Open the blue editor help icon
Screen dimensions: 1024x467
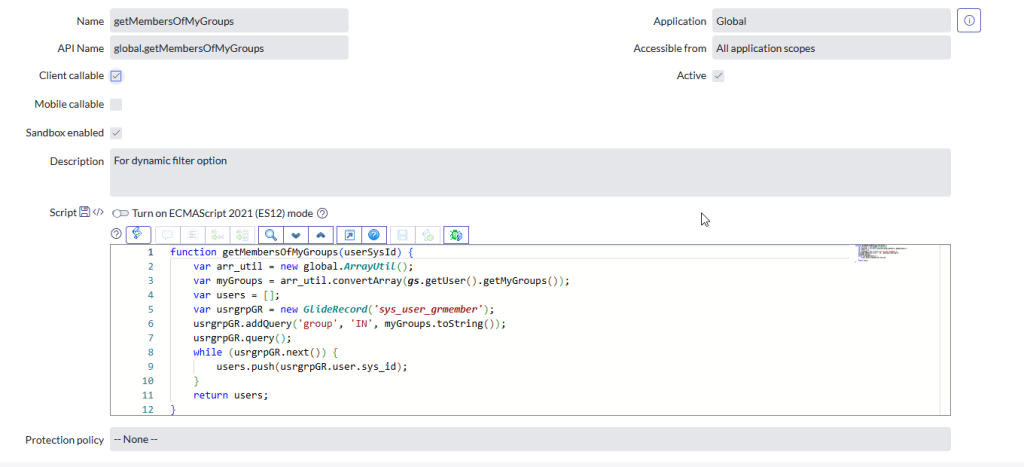pyautogui.click(x=373, y=234)
